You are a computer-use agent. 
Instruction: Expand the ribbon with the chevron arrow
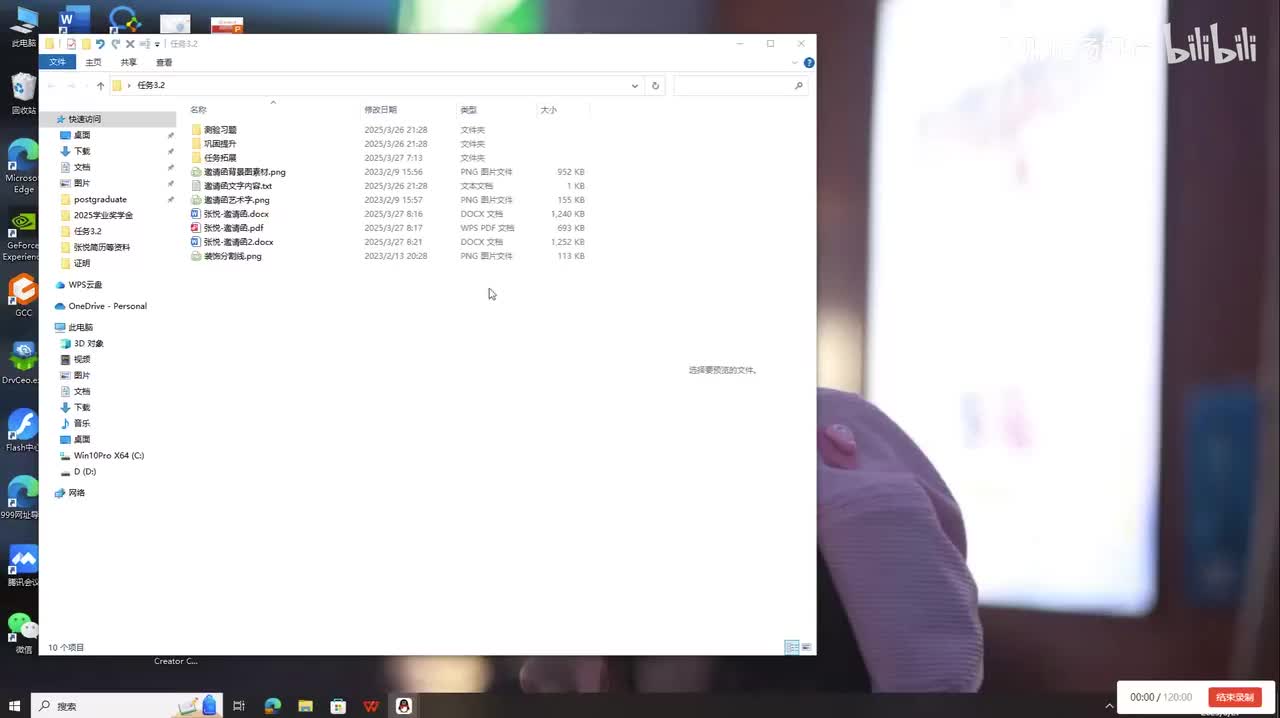tap(795, 62)
